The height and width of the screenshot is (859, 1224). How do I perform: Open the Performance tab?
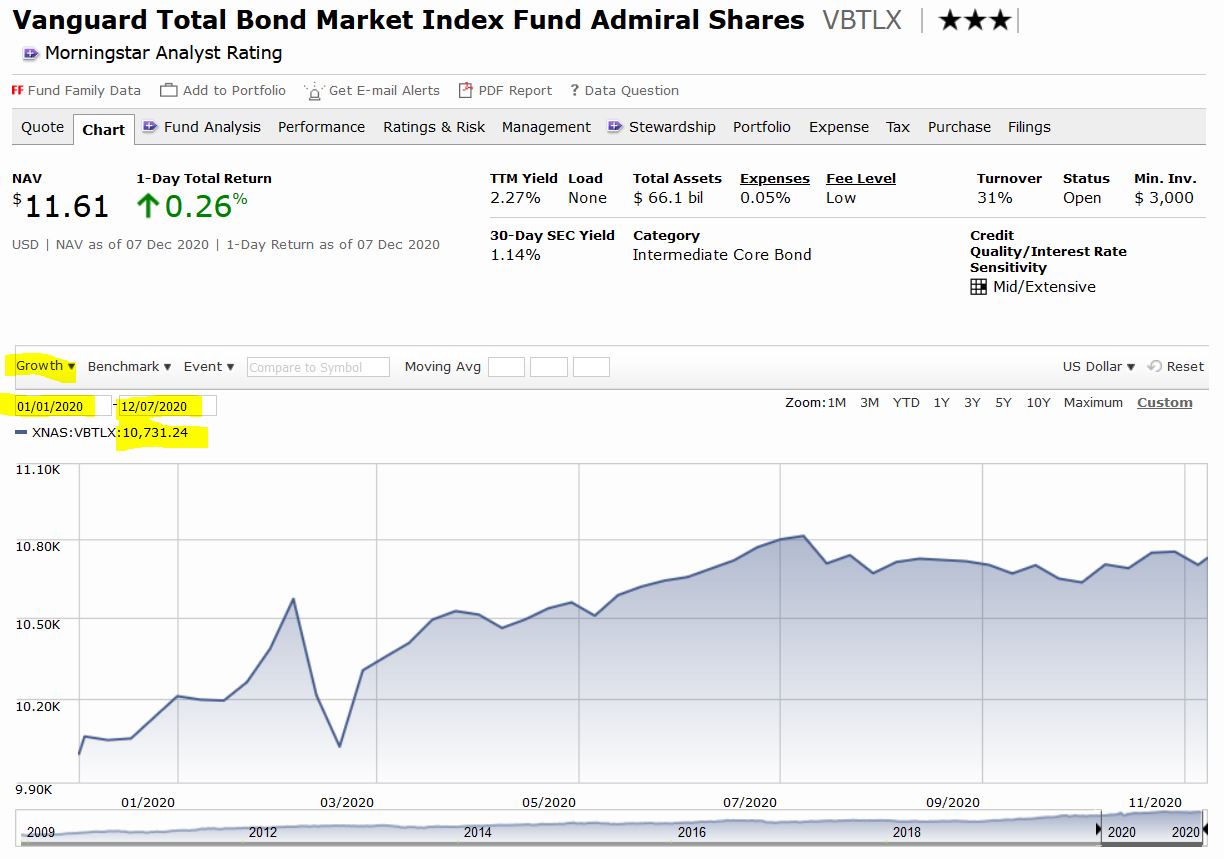coord(322,127)
